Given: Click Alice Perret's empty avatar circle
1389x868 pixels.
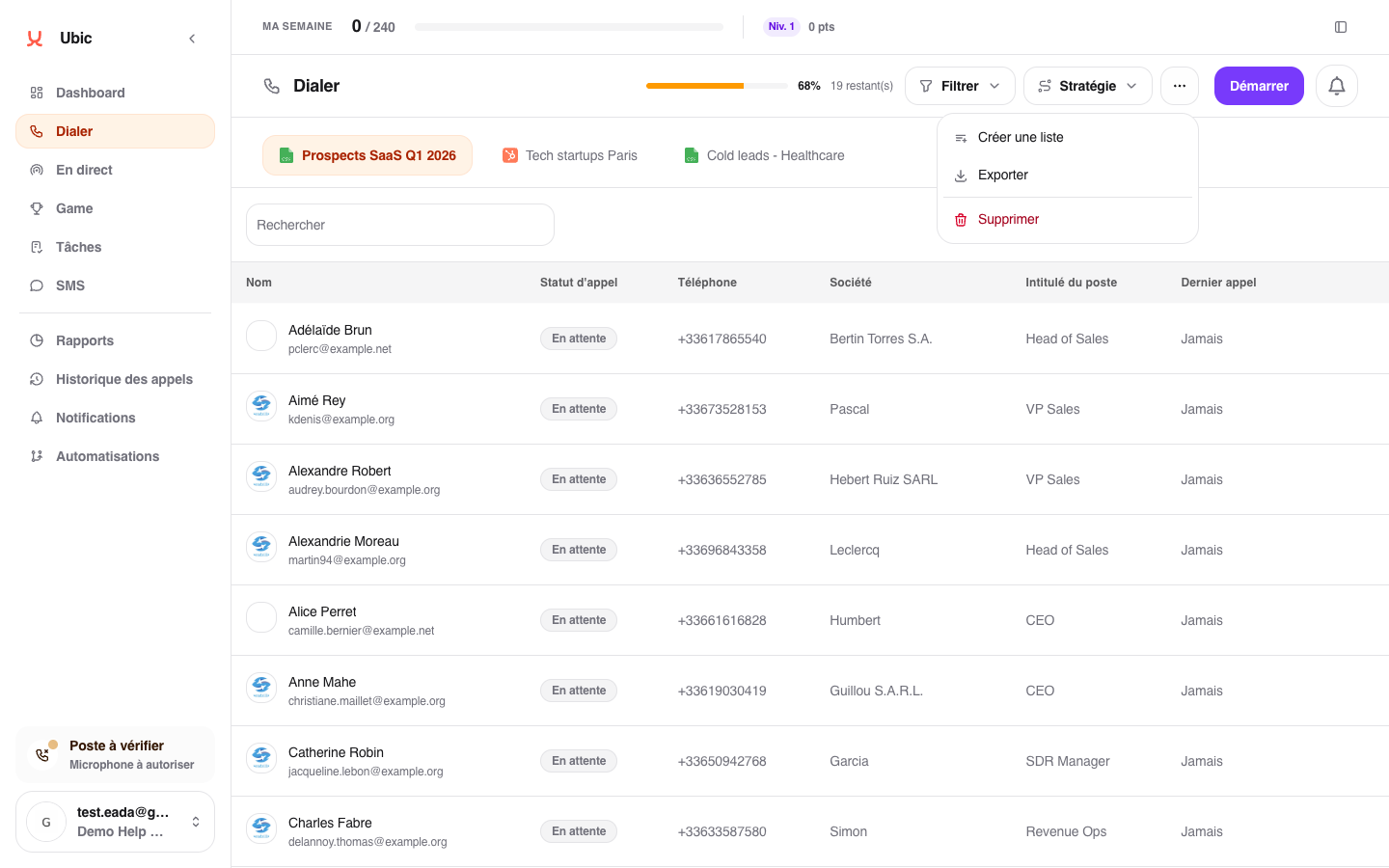Looking at the screenshot, I should click(261, 617).
